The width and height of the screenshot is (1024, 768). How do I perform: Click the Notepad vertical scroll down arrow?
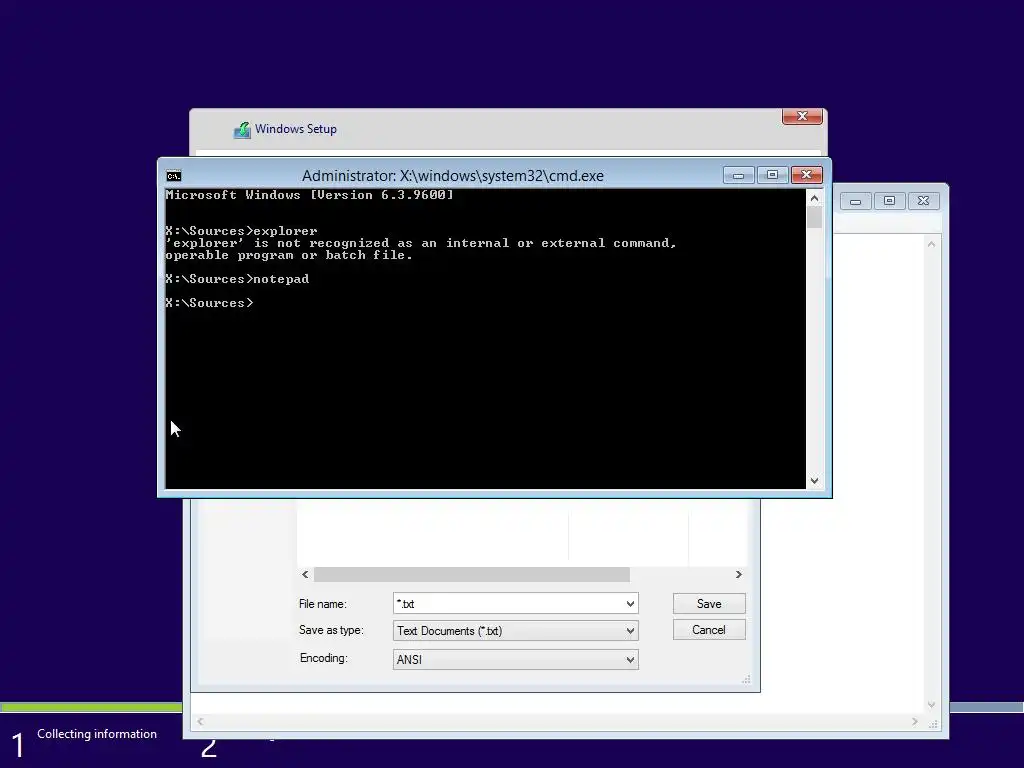point(931,705)
